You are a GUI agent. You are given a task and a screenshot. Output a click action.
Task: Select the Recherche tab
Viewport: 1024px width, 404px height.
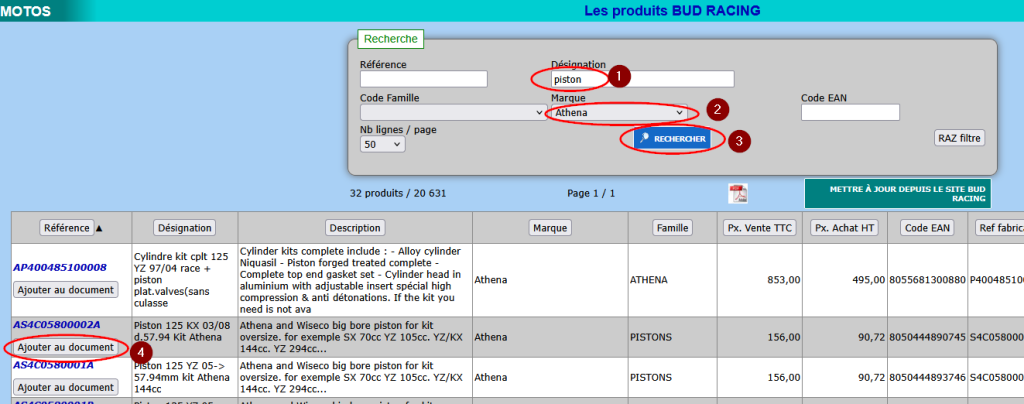pyautogui.click(x=391, y=39)
